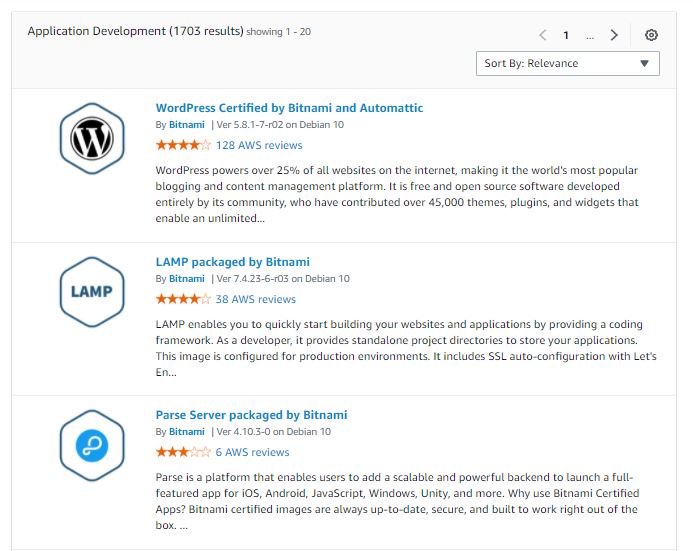Open Parse Server packaged by Bitnami listing

tap(251, 415)
